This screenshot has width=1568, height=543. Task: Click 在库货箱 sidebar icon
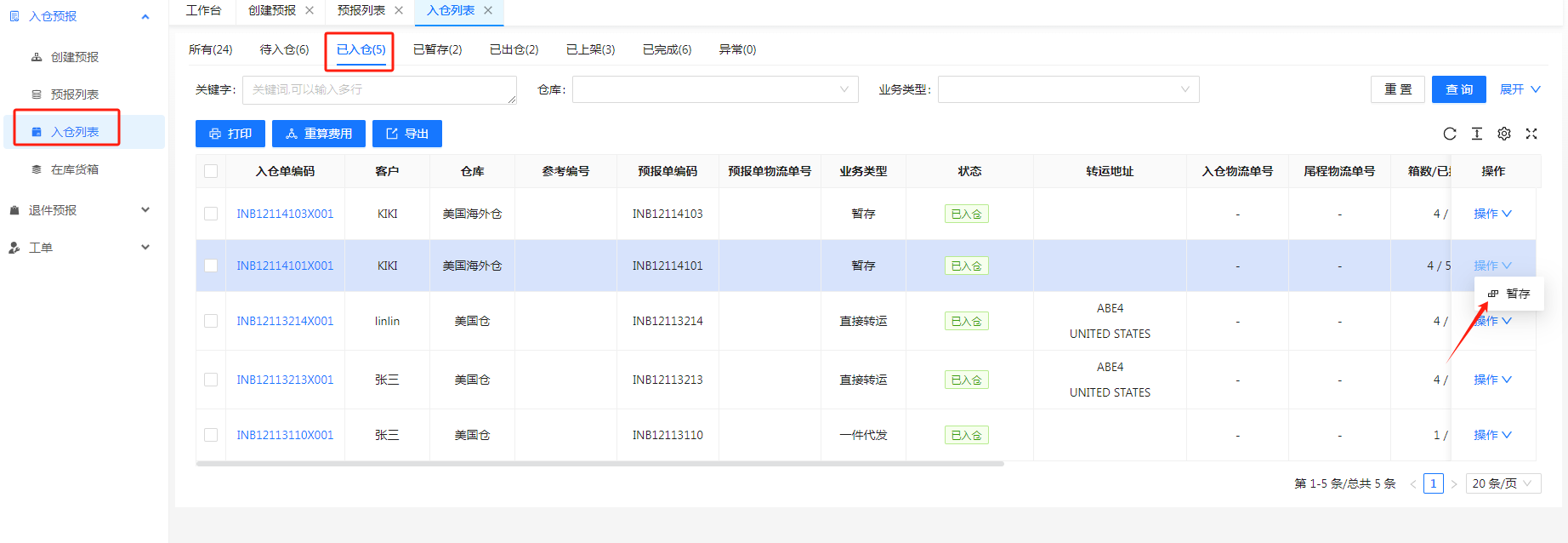(x=37, y=169)
